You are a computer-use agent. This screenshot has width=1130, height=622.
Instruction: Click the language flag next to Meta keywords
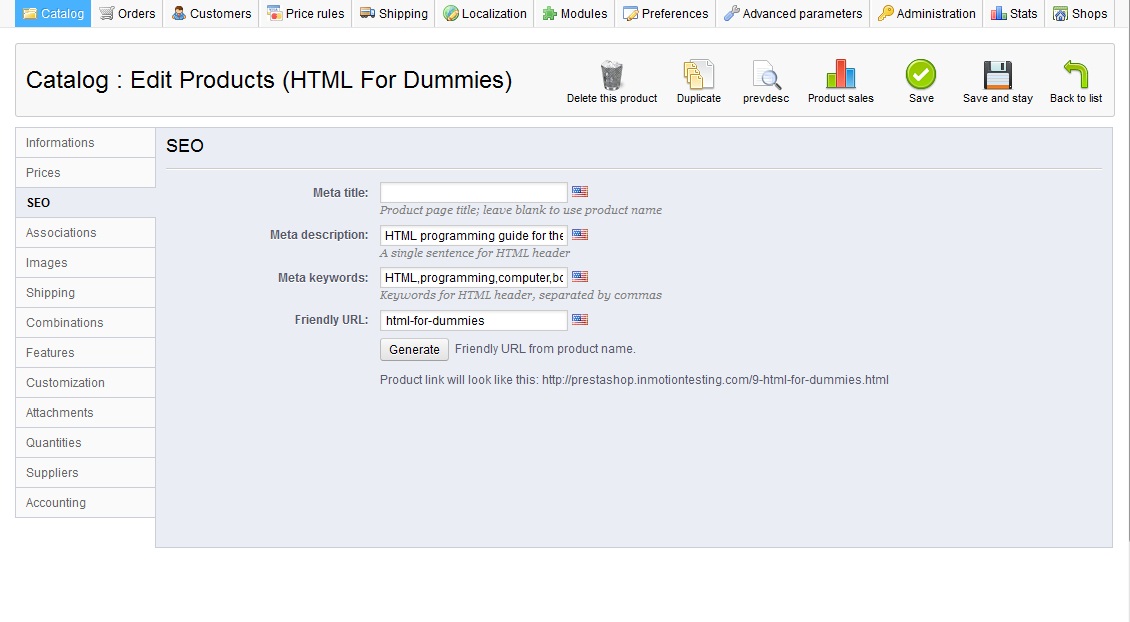click(580, 277)
